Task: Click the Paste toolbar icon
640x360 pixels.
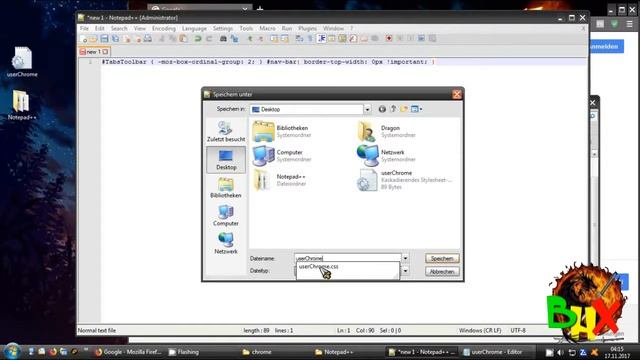Action: point(183,39)
